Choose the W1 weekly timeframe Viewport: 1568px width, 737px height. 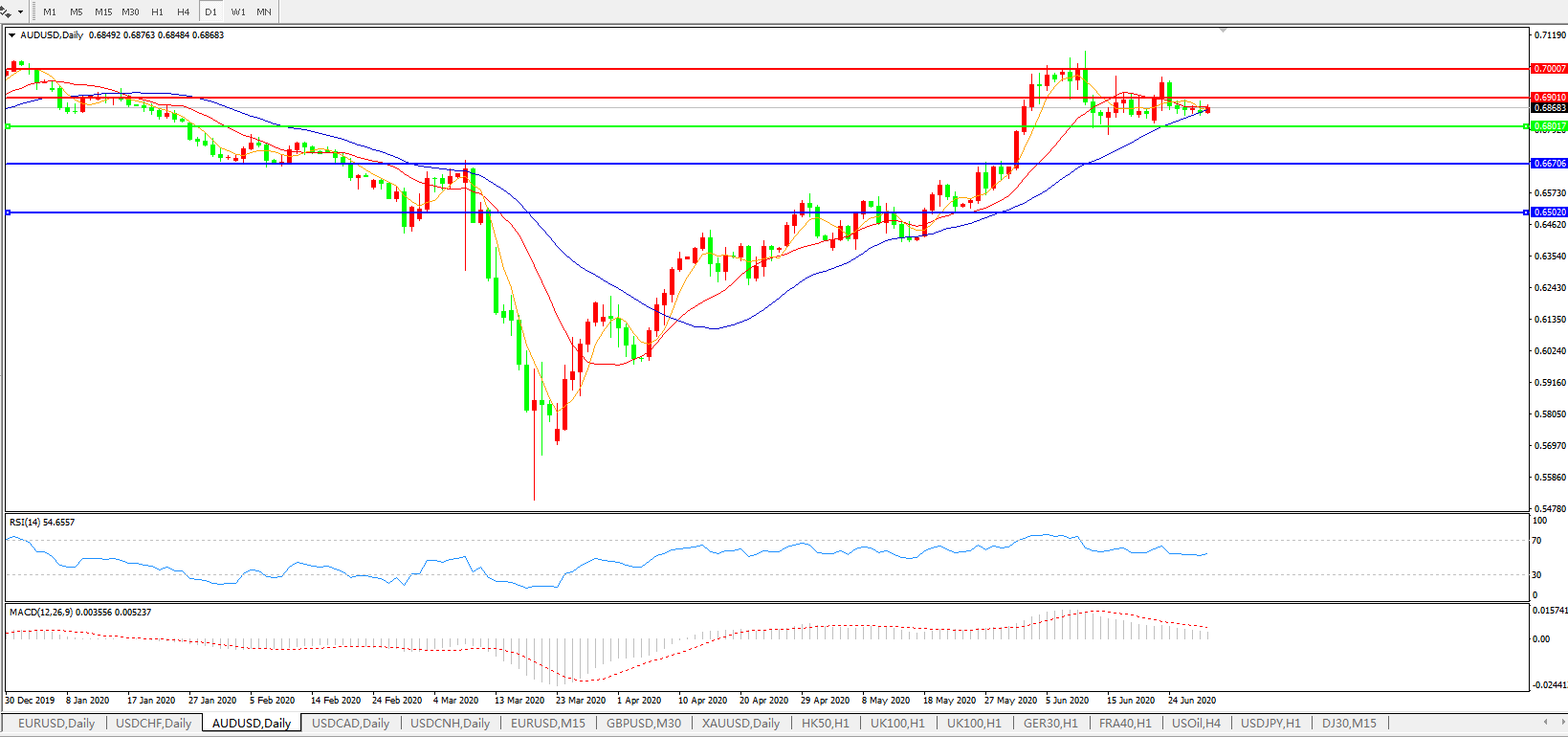(238, 12)
